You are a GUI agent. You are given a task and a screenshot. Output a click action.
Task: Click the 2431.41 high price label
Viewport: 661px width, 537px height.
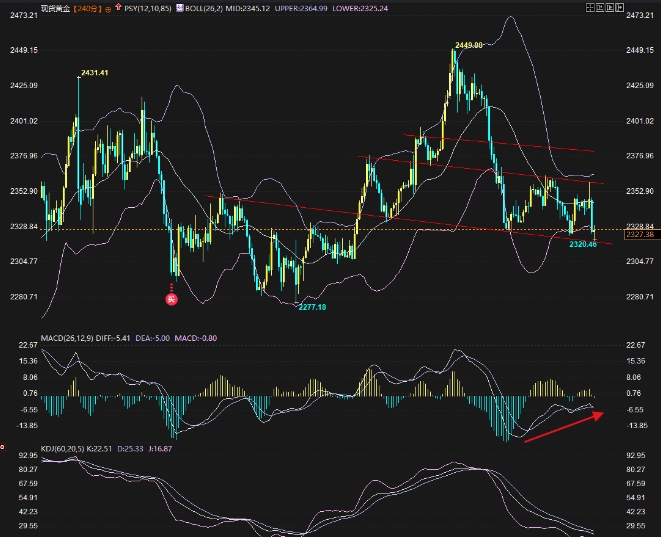click(94, 72)
